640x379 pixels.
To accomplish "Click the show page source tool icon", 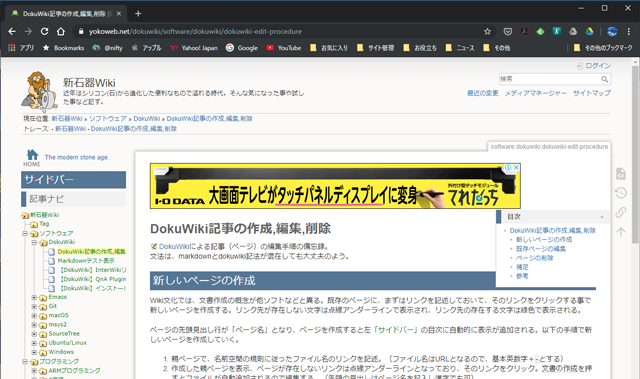I will click(x=621, y=173).
